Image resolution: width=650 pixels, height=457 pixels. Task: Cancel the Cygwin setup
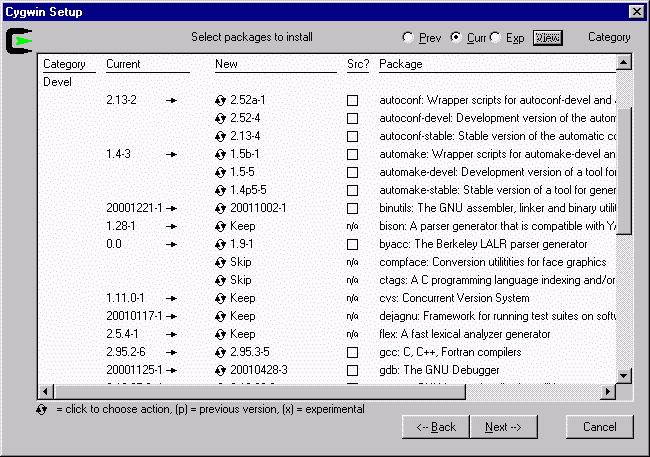(599, 427)
